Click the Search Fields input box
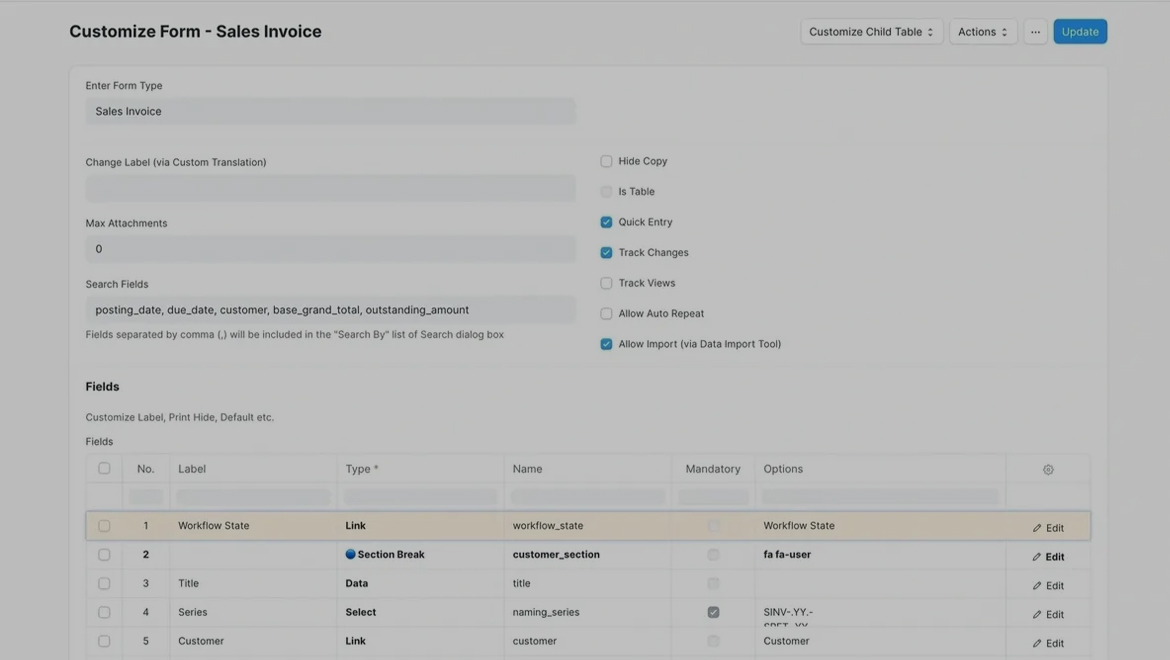This screenshot has width=1170, height=660. tap(330, 310)
